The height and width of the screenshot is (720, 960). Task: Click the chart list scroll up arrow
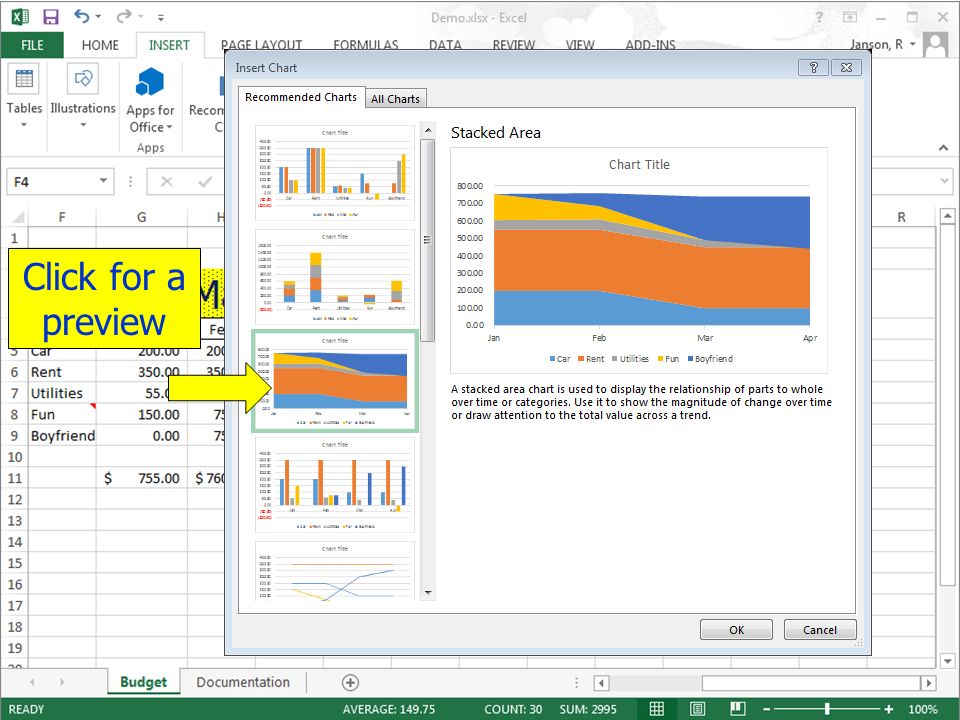(428, 130)
